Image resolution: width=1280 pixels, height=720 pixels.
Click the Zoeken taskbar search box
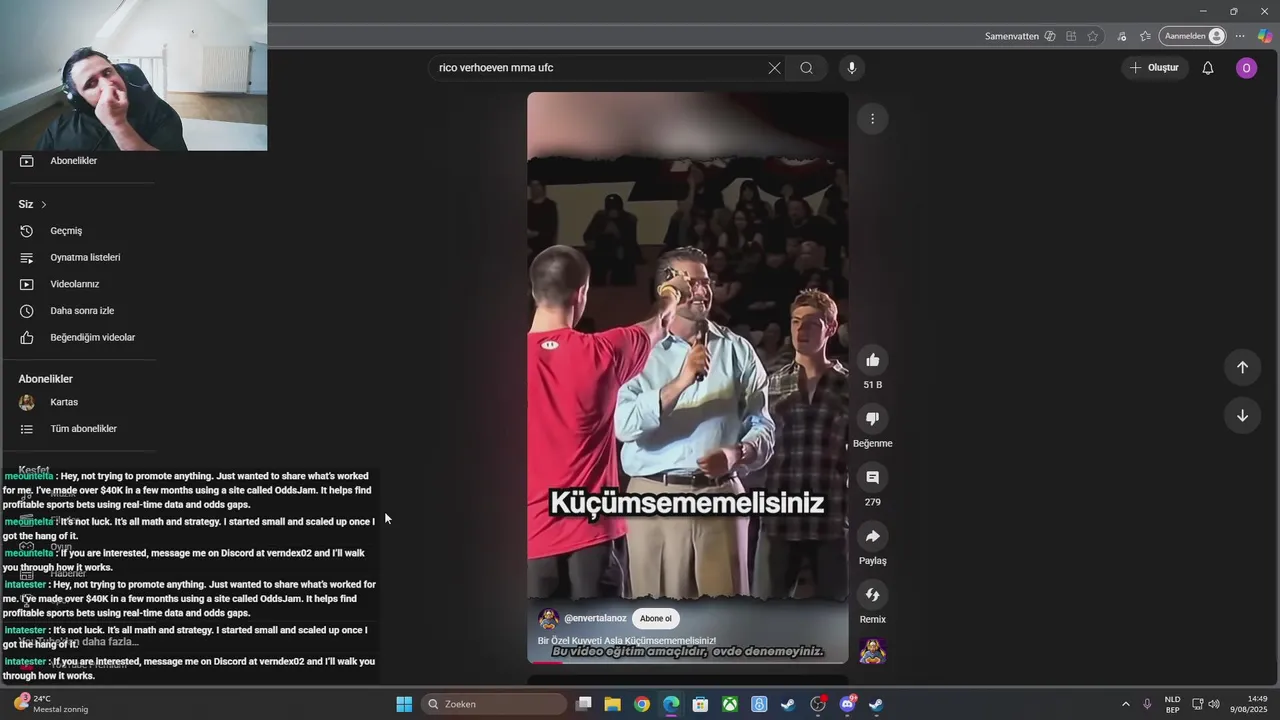[494, 704]
